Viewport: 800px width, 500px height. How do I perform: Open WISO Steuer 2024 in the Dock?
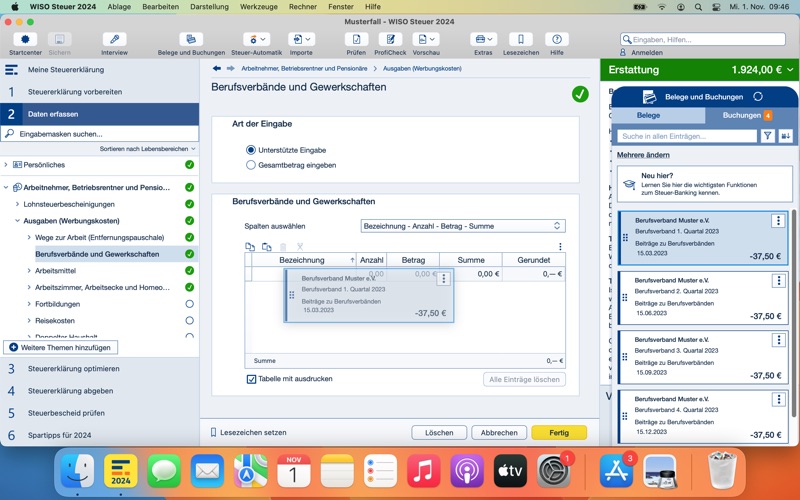click(121, 470)
